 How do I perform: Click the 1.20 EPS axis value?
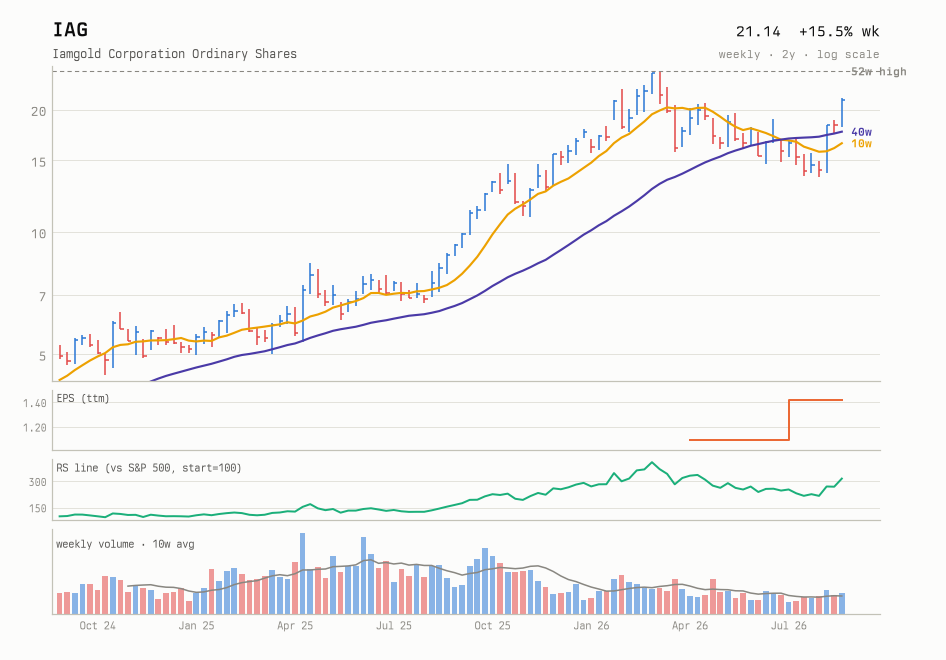(35, 428)
